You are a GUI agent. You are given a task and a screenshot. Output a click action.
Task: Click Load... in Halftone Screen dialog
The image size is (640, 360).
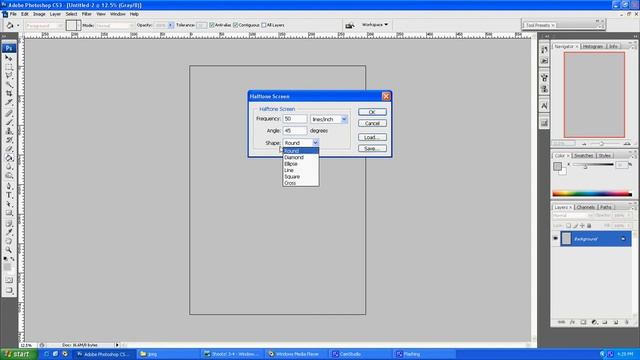372,137
